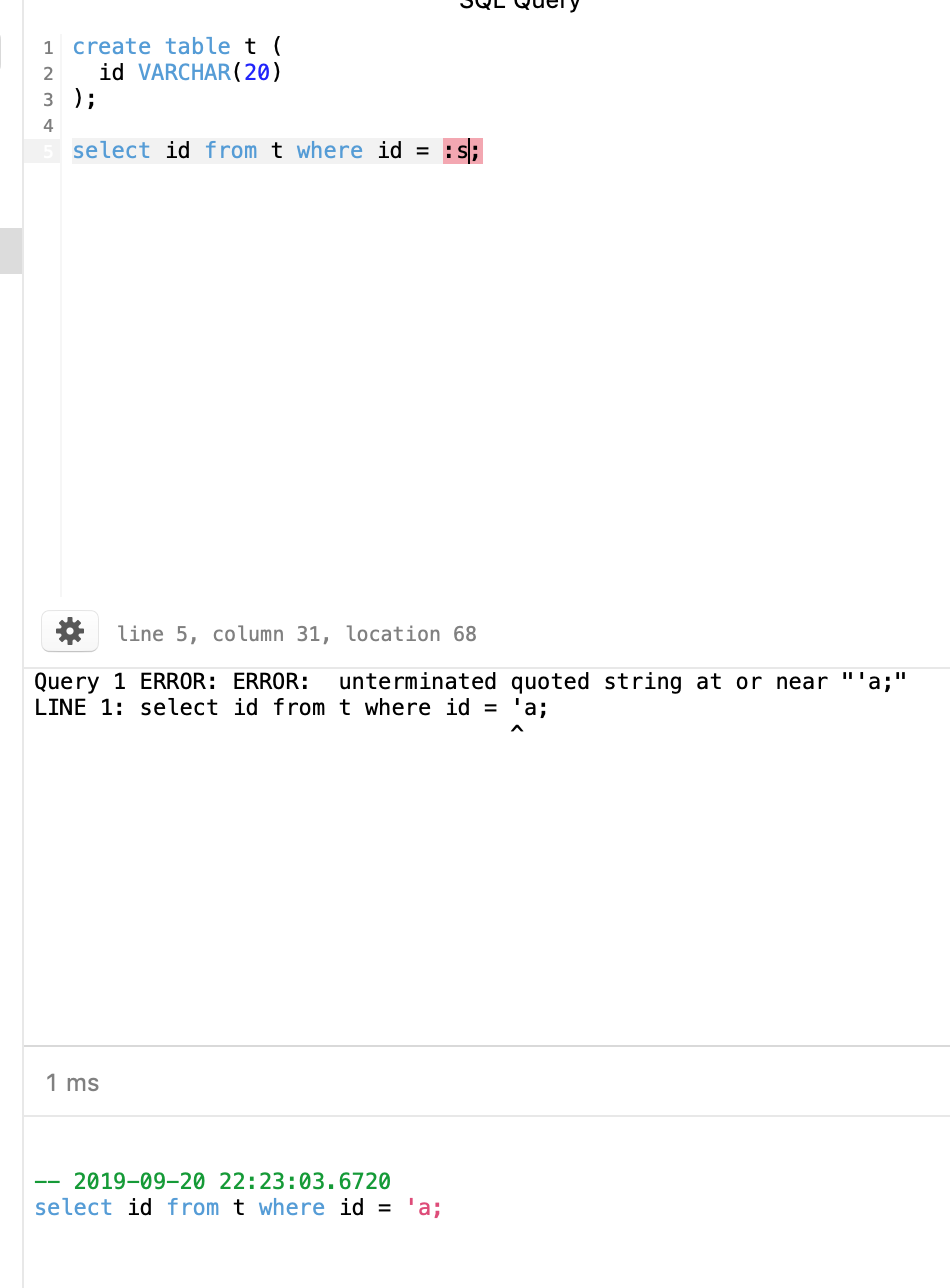
Task: Click the gutter number for line 1
Action: [47, 46]
